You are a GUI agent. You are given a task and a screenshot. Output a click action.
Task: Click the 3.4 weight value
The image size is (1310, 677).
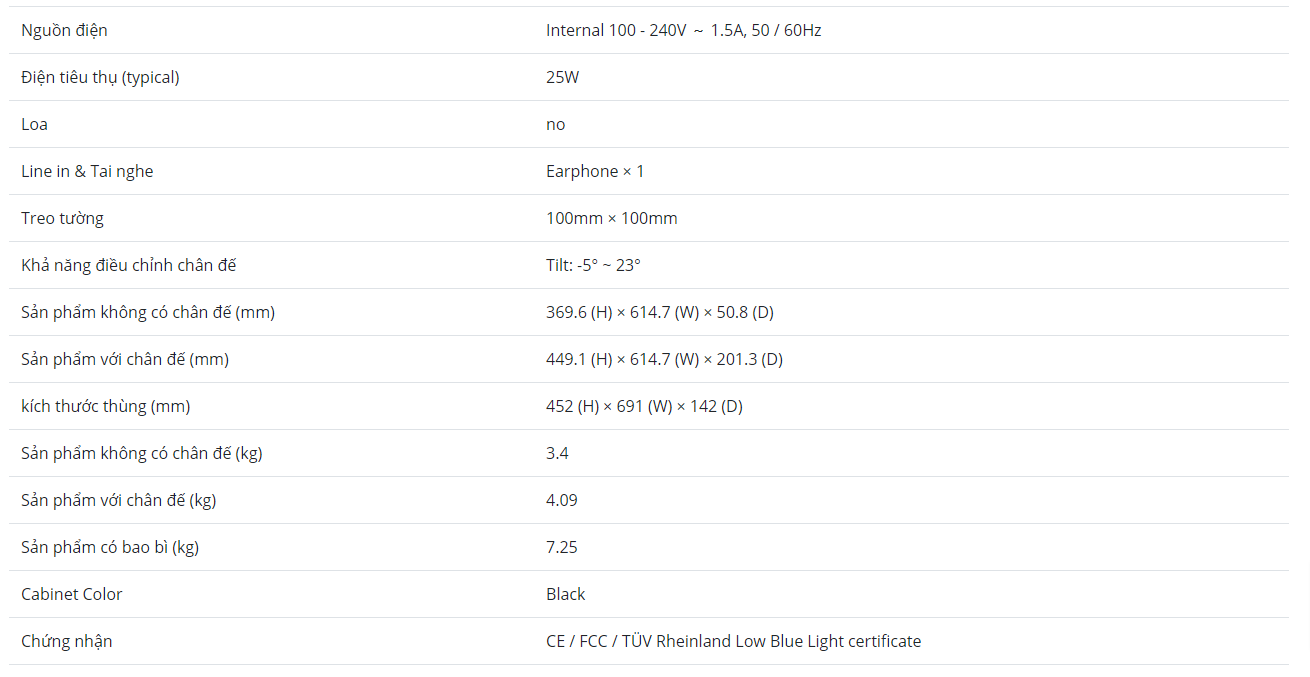pyautogui.click(x=557, y=453)
